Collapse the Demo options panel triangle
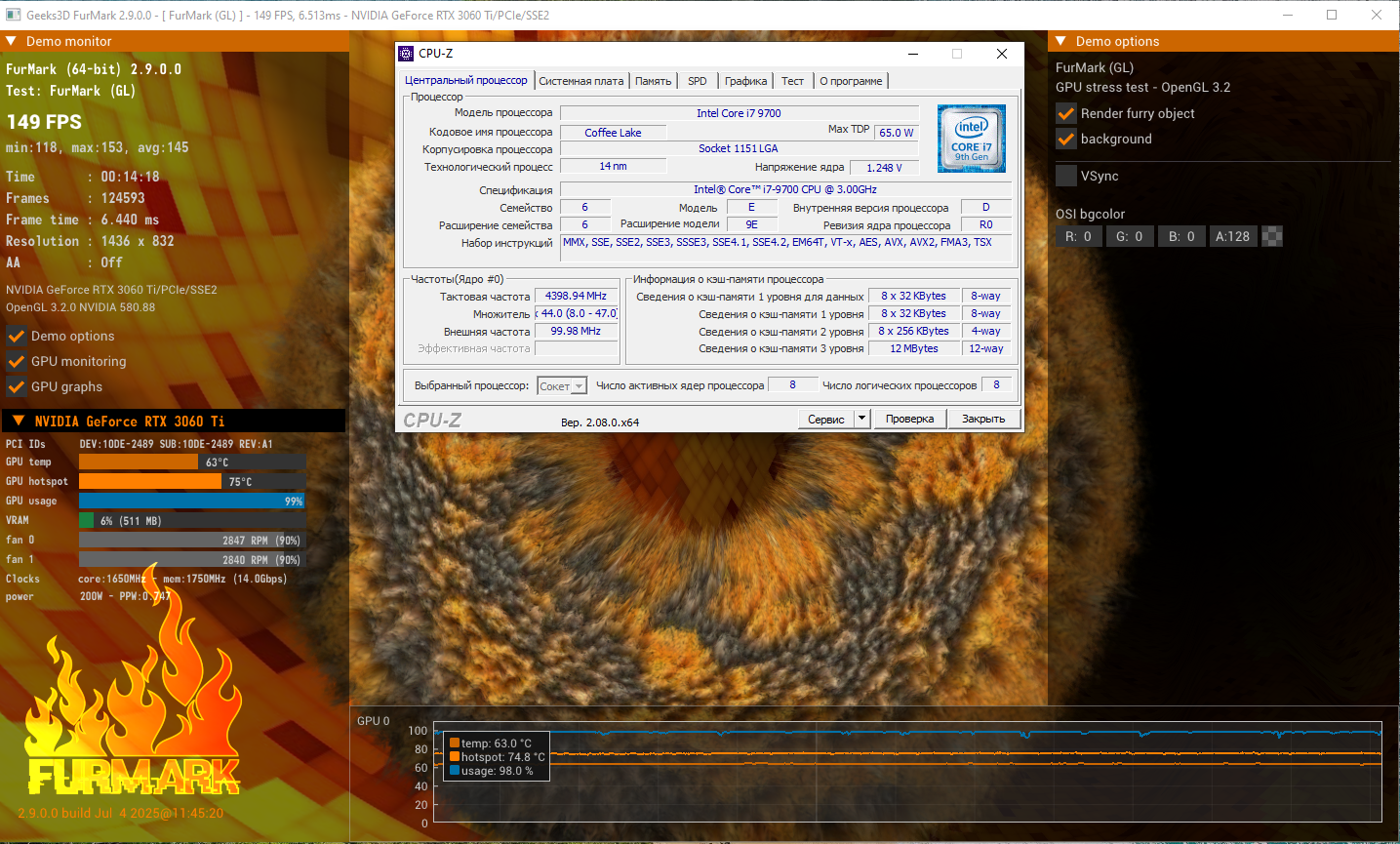This screenshot has width=1400, height=844. 1060,41
